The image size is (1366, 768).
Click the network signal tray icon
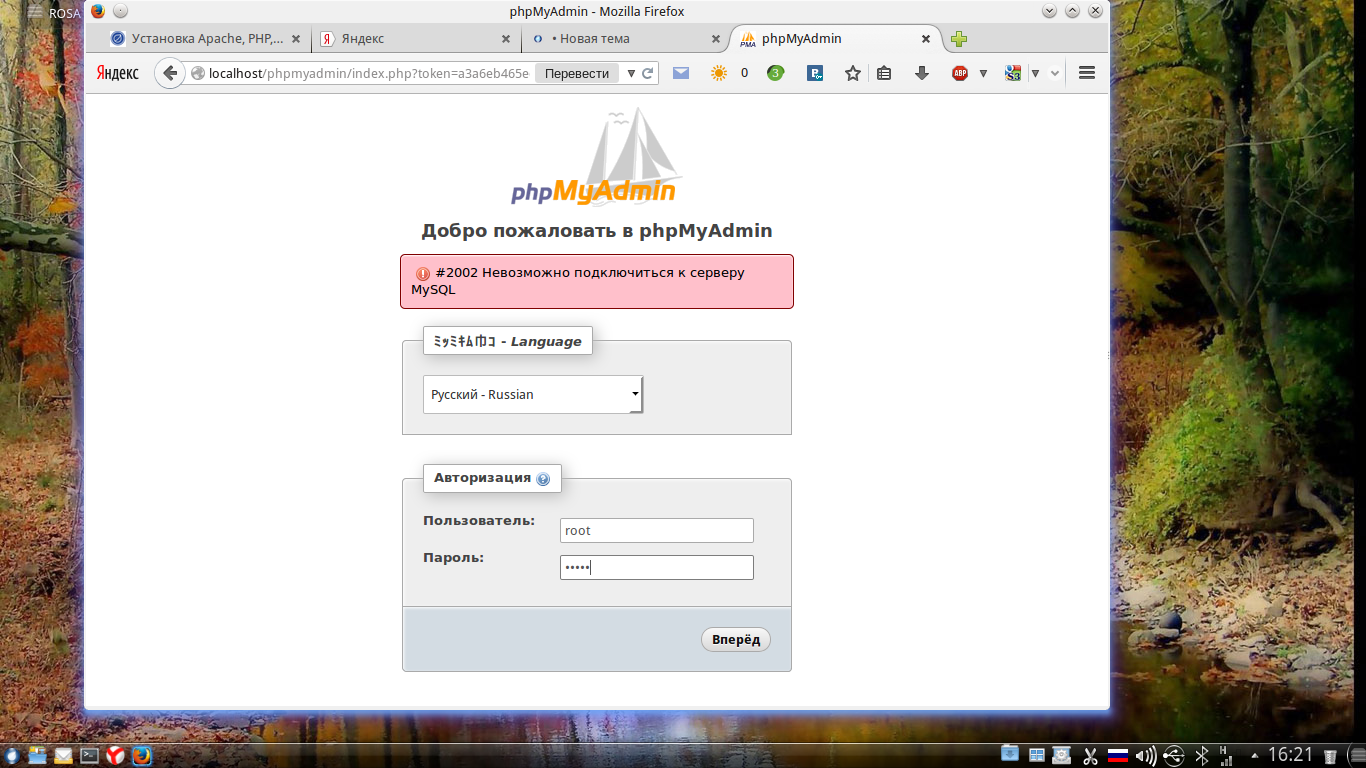pyautogui.click(x=1226, y=754)
